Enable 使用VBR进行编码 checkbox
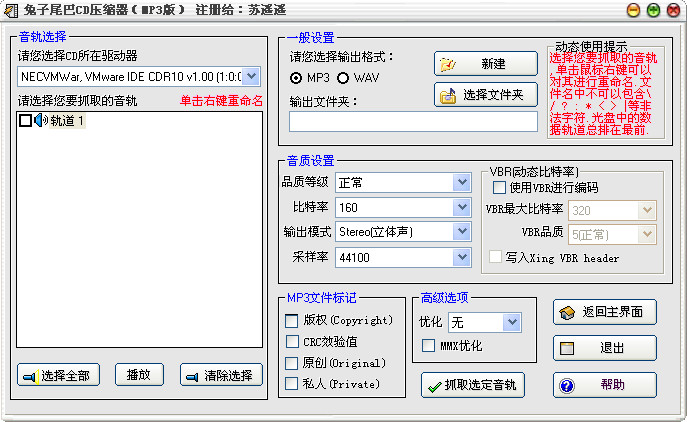Viewport: 687px width, 422px height. (499, 188)
